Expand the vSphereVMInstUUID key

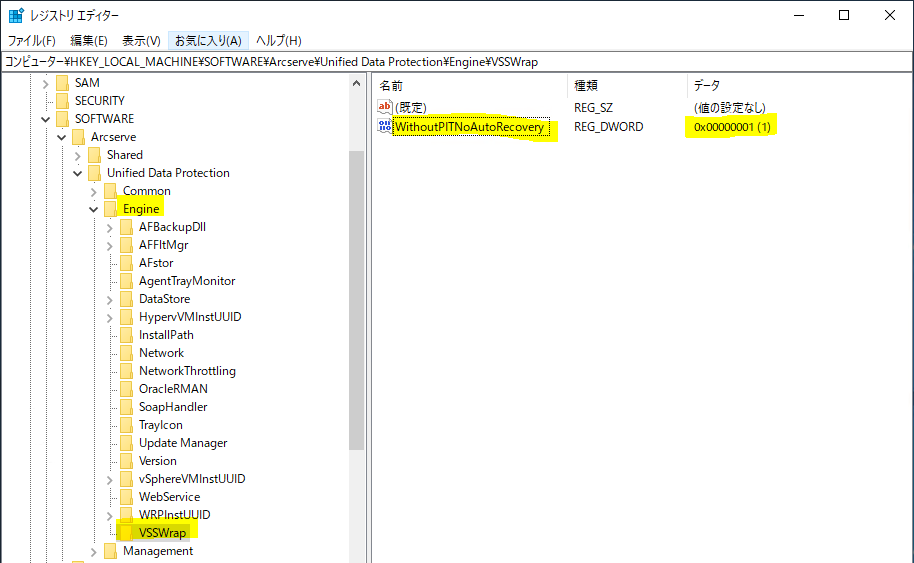[110, 480]
